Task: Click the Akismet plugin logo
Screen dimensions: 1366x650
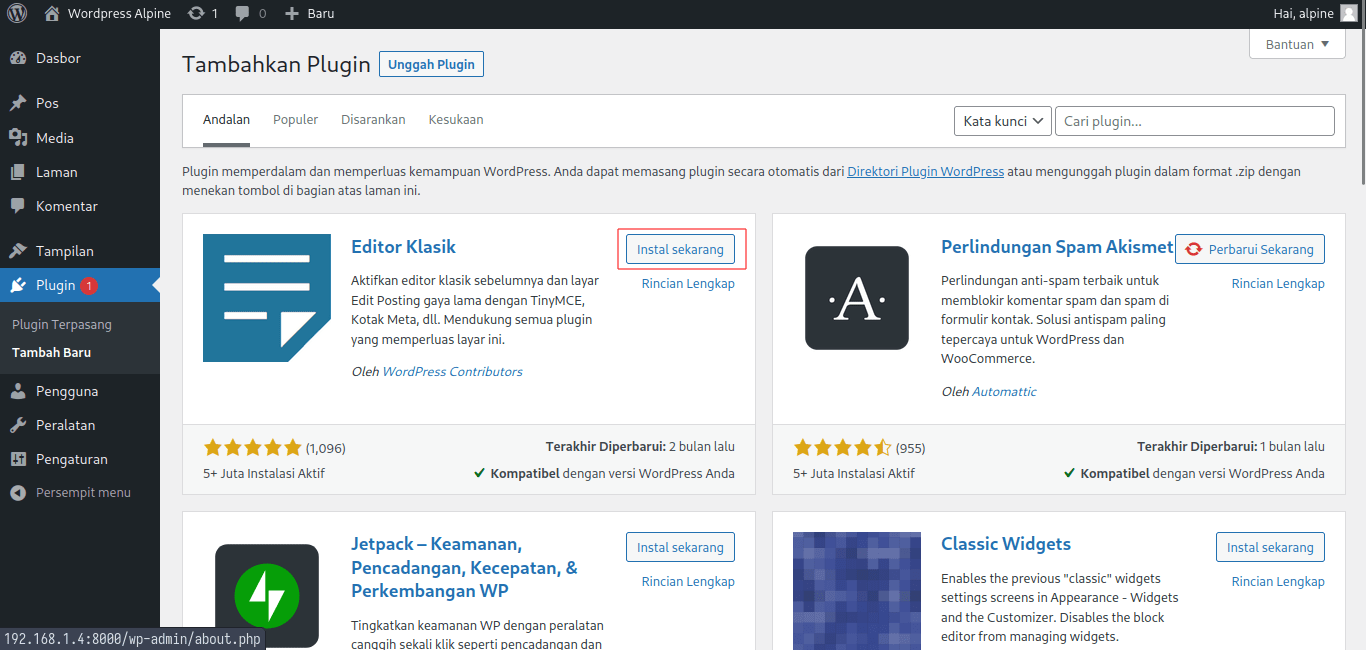Action: click(857, 298)
